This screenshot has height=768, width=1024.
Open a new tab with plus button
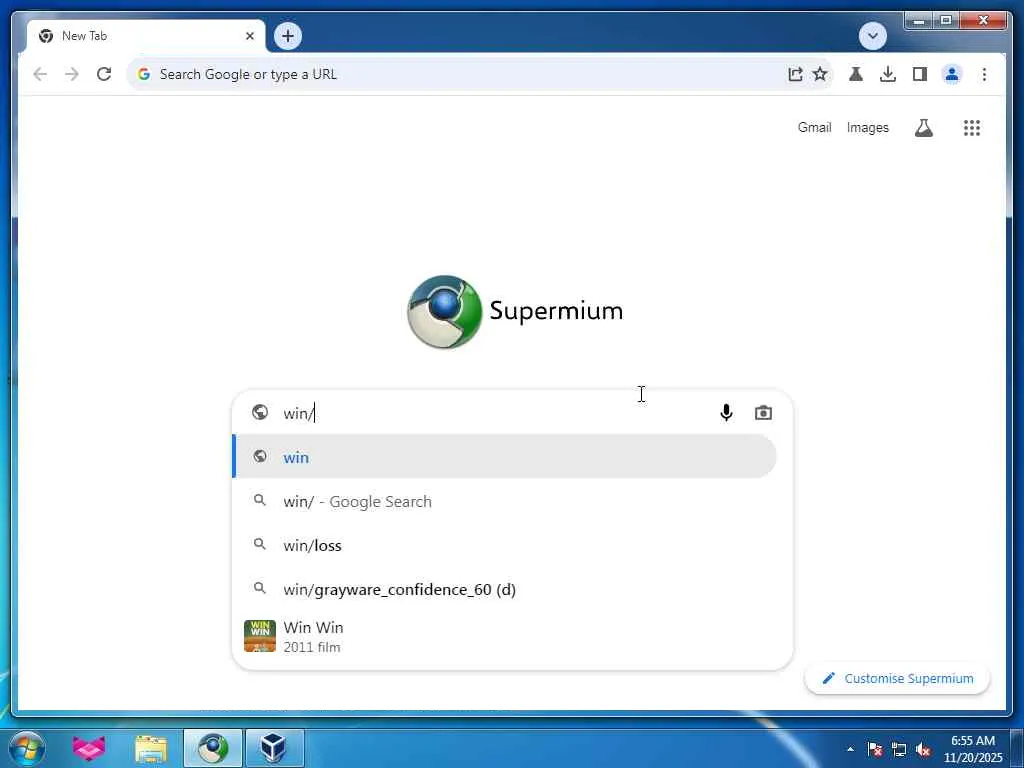pos(288,36)
